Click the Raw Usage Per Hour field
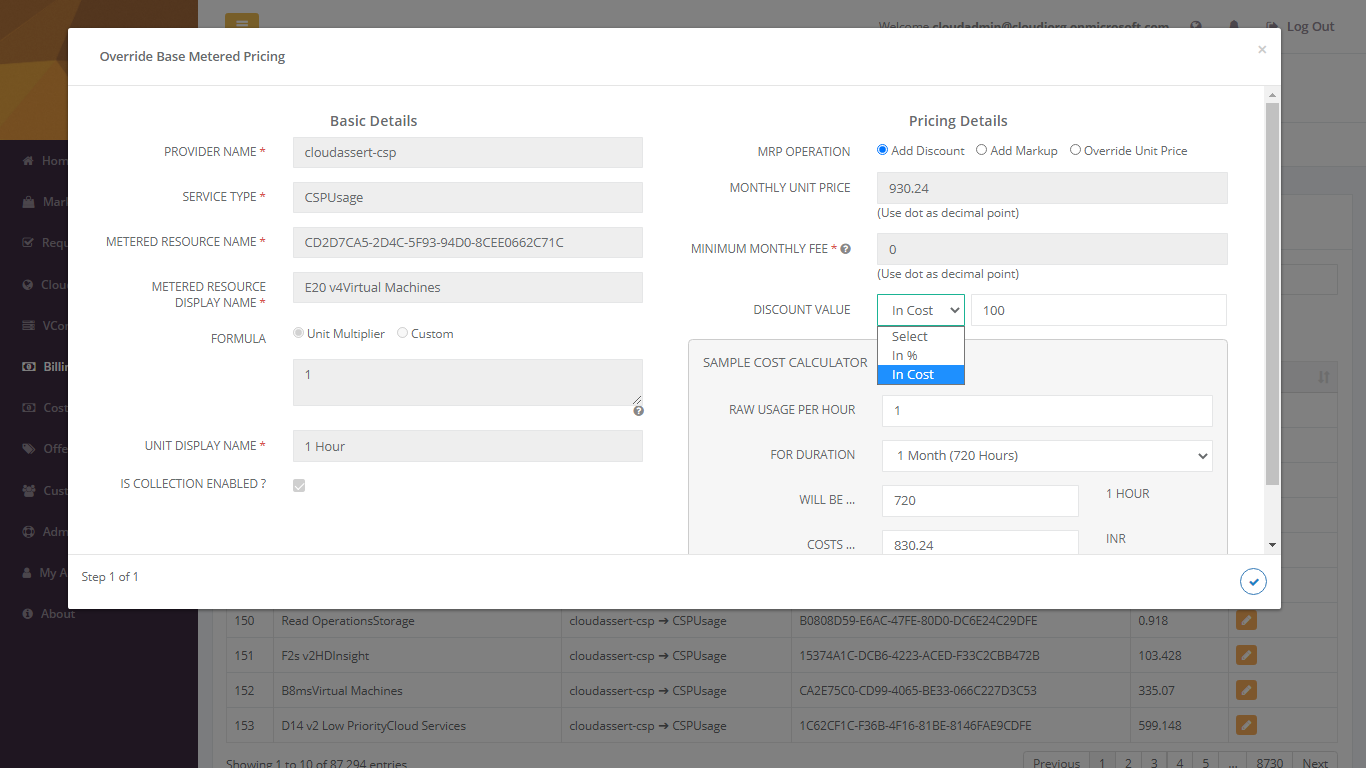 point(1046,410)
